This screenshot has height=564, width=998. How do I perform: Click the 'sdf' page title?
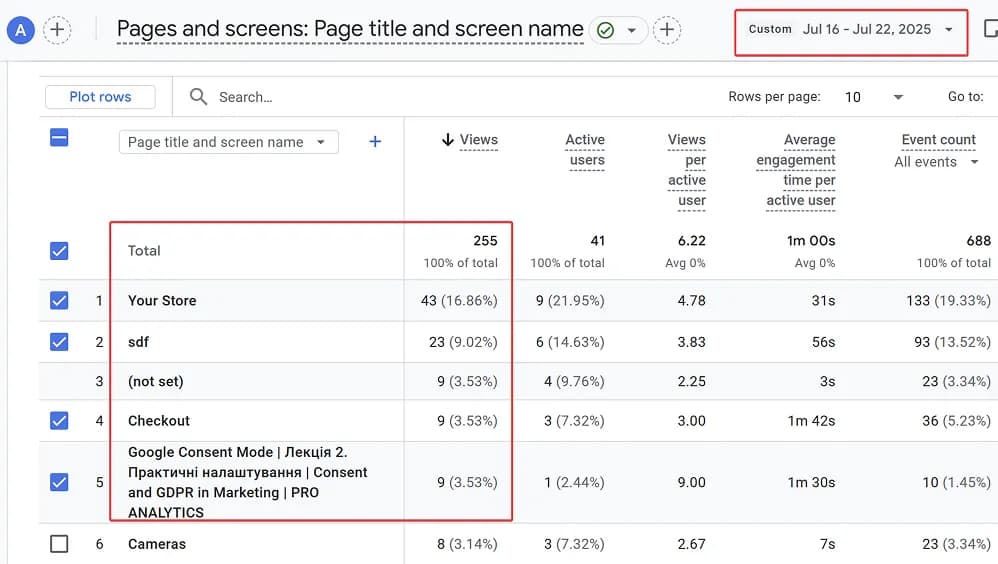point(138,342)
